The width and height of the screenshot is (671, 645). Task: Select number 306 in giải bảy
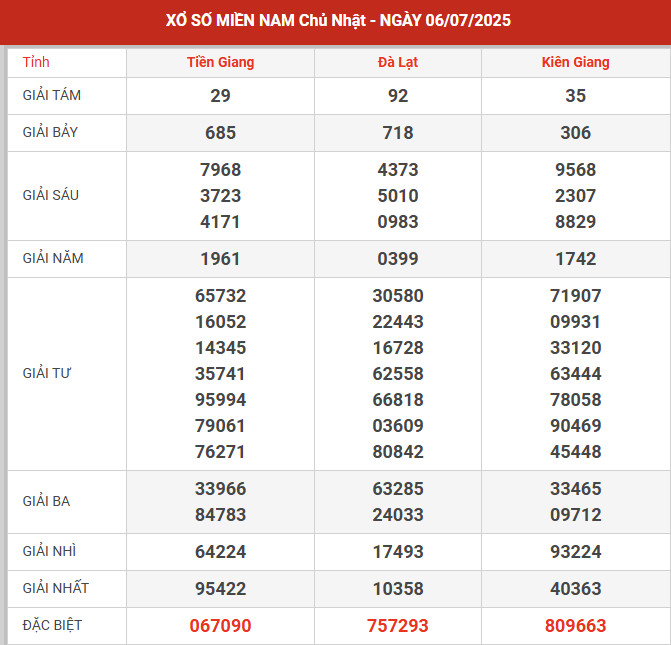pos(576,133)
